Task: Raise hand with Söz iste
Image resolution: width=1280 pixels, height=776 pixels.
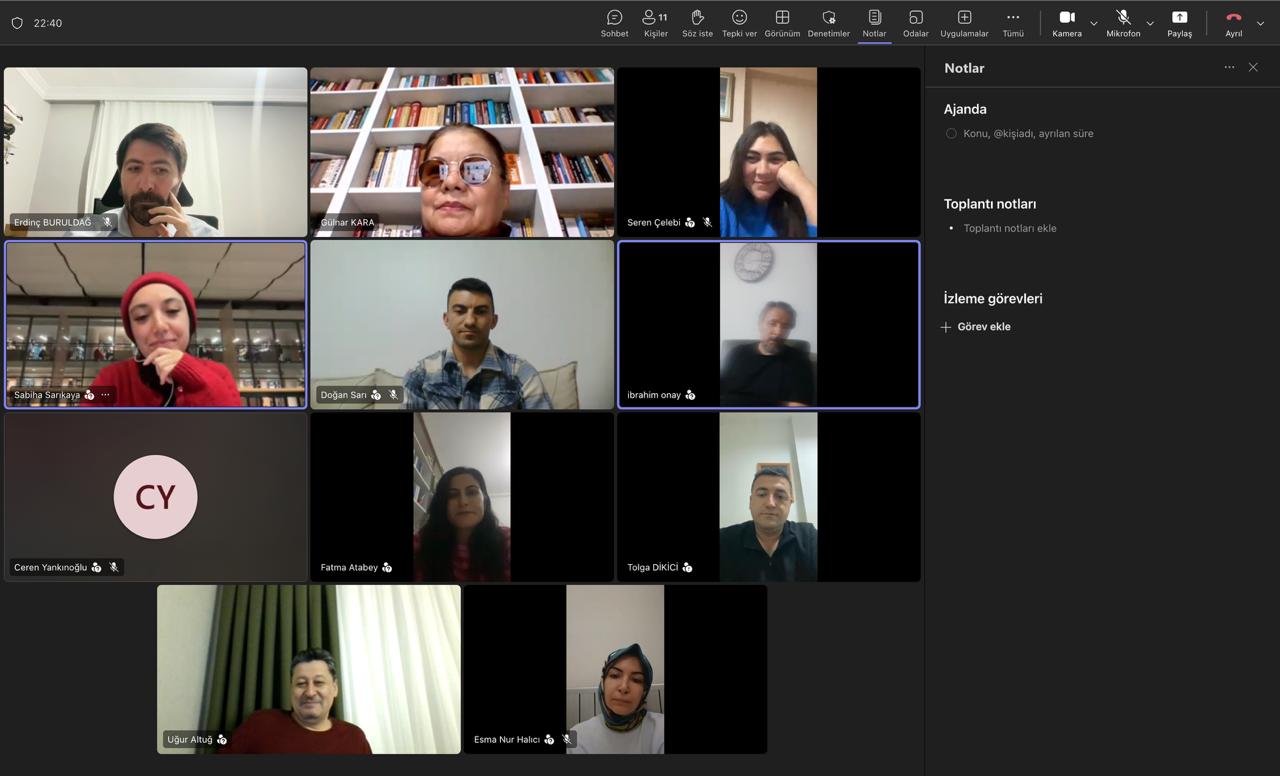Action: click(x=697, y=23)
